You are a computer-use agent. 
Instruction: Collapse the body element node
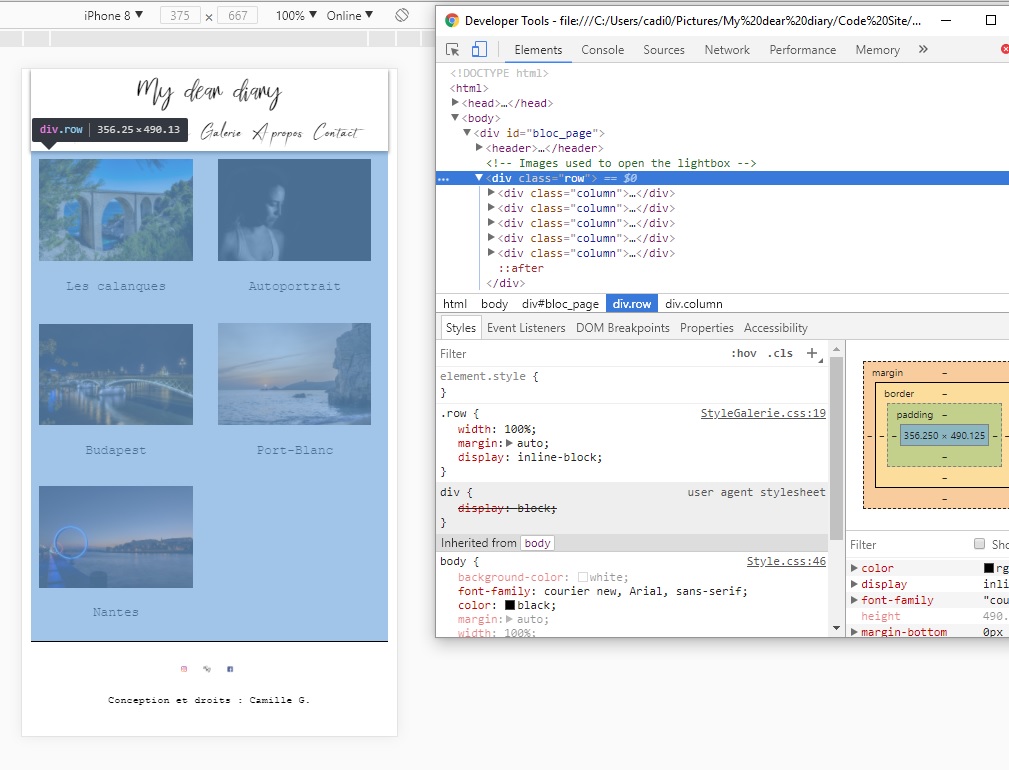455,118
